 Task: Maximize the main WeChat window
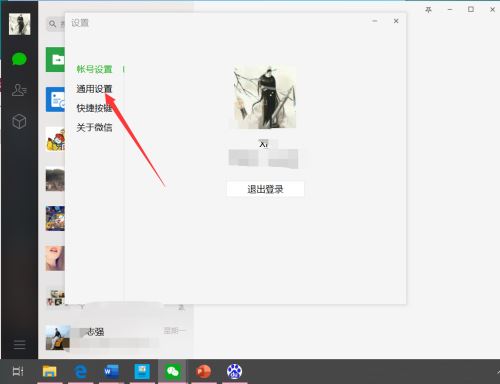[x=471, y=10]
